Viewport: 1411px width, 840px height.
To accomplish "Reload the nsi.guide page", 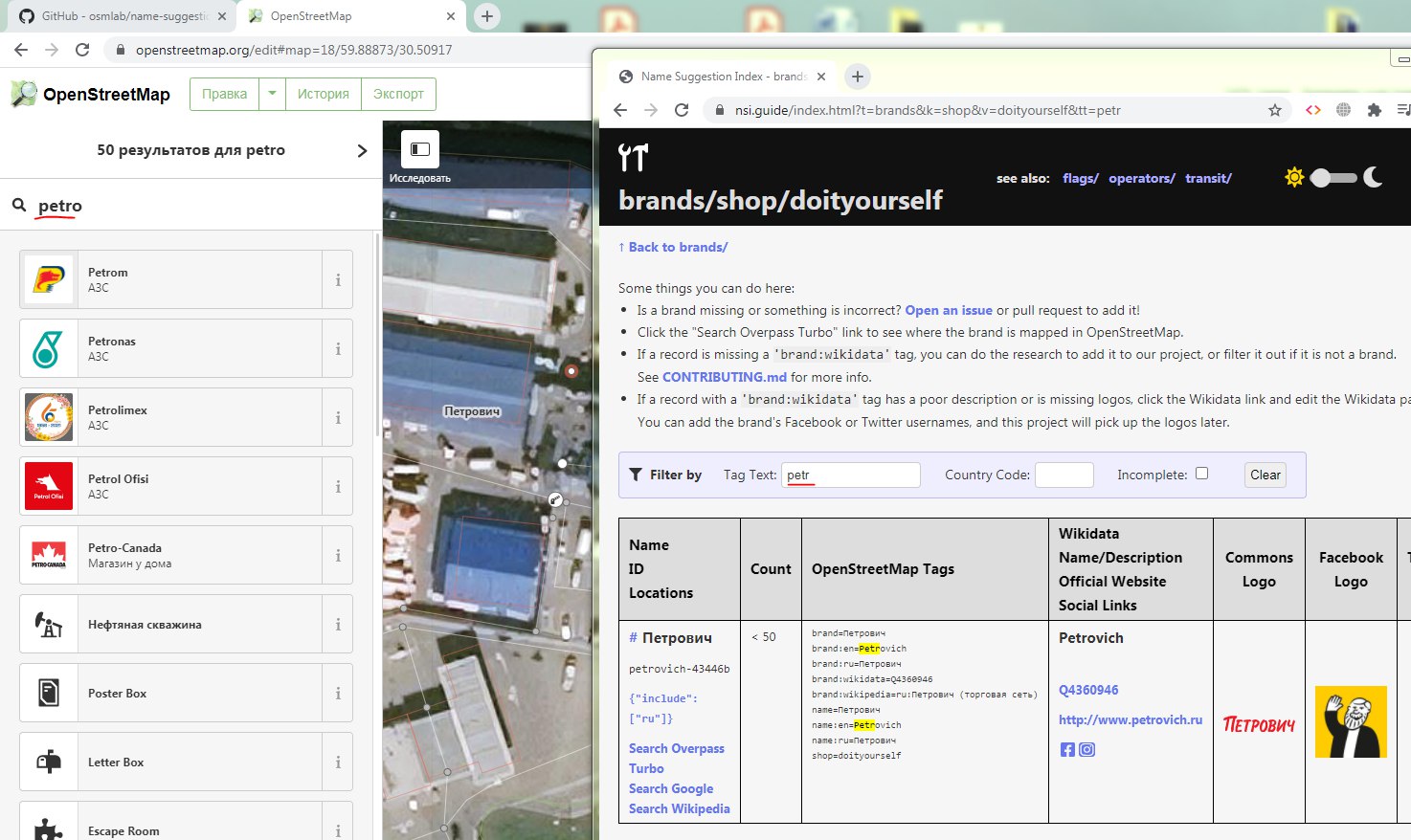I will [x=682, y=110].
